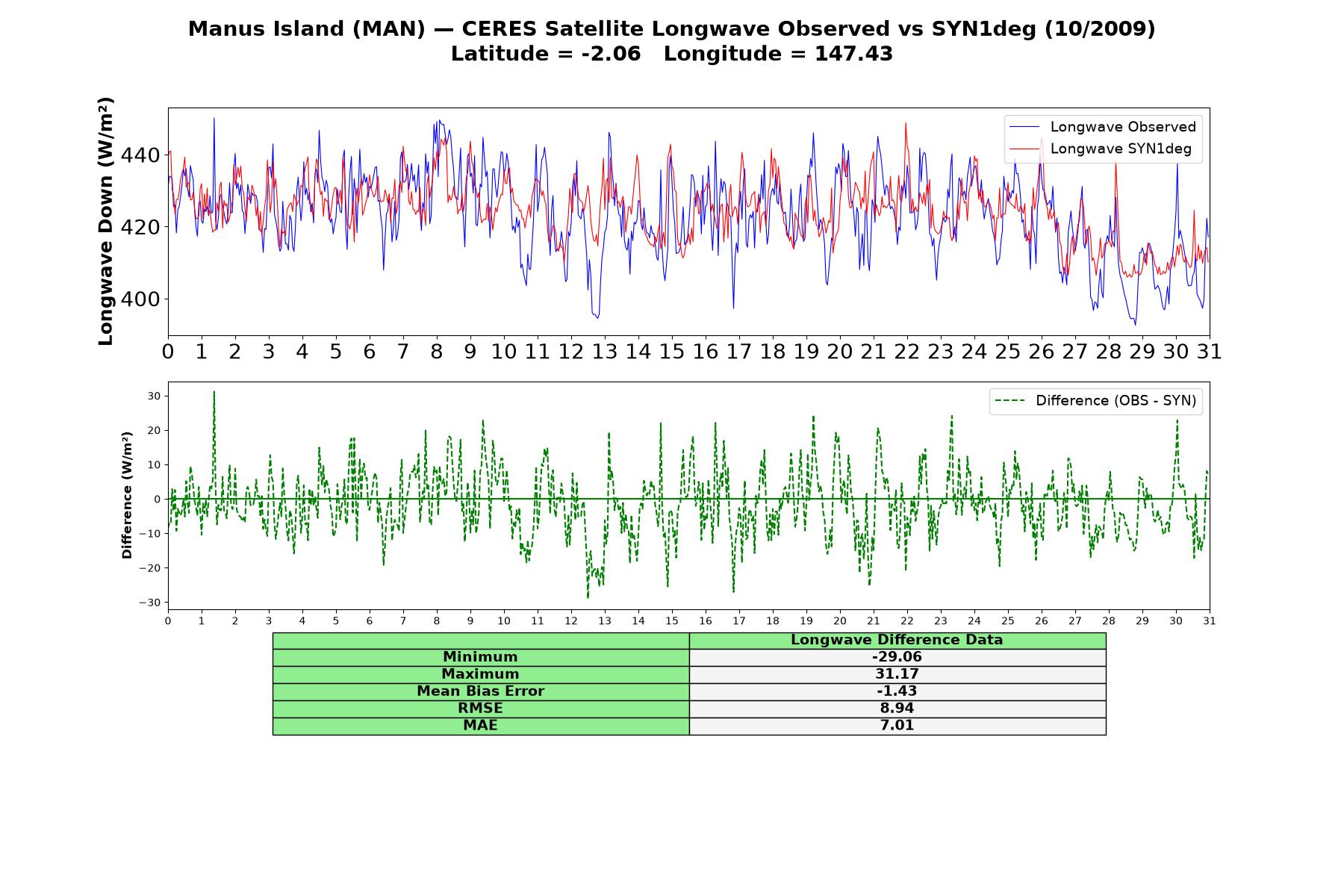Click the Longwave Difference Data header cell

pyautogui.click(x=897, y=640)
